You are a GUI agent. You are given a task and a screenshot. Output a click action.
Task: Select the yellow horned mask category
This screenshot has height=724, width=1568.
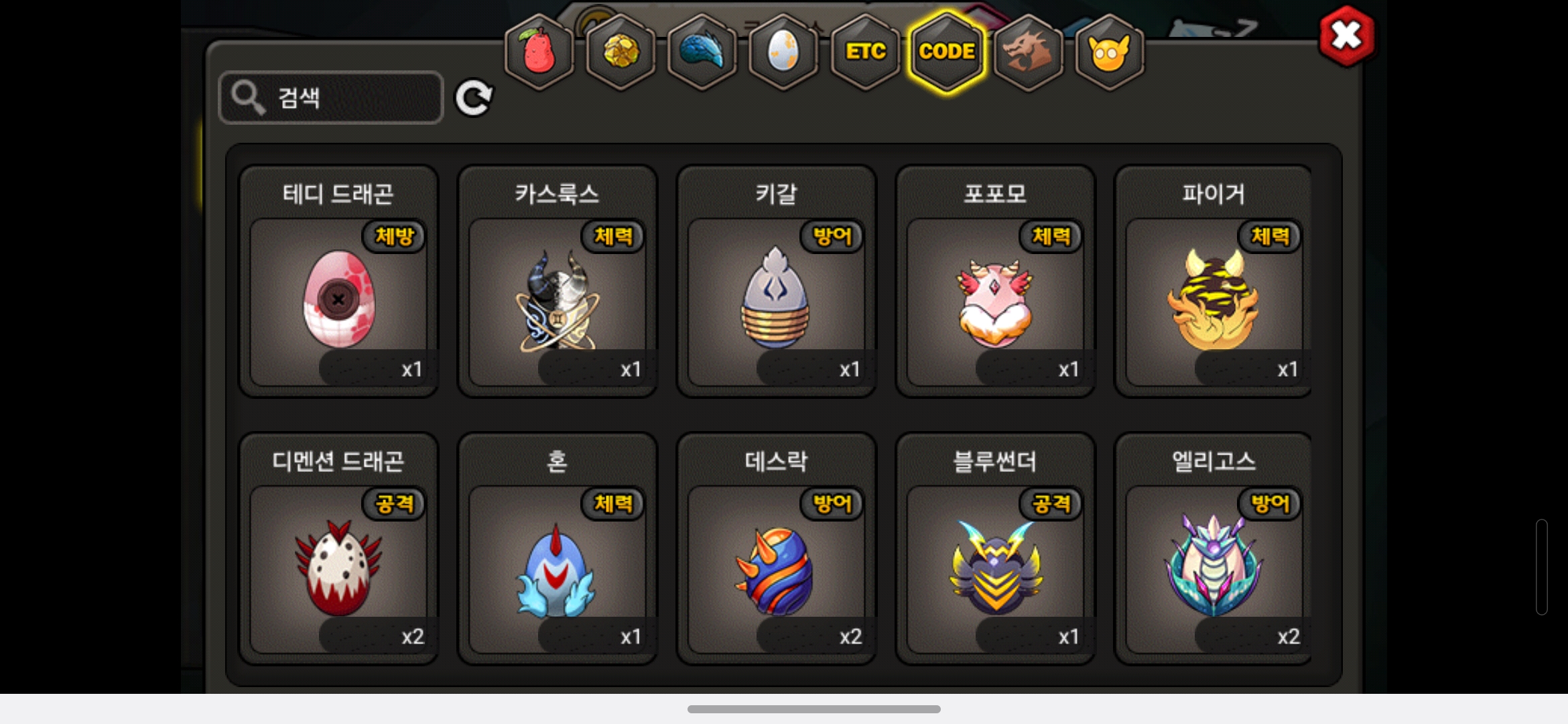[1110, 52]
